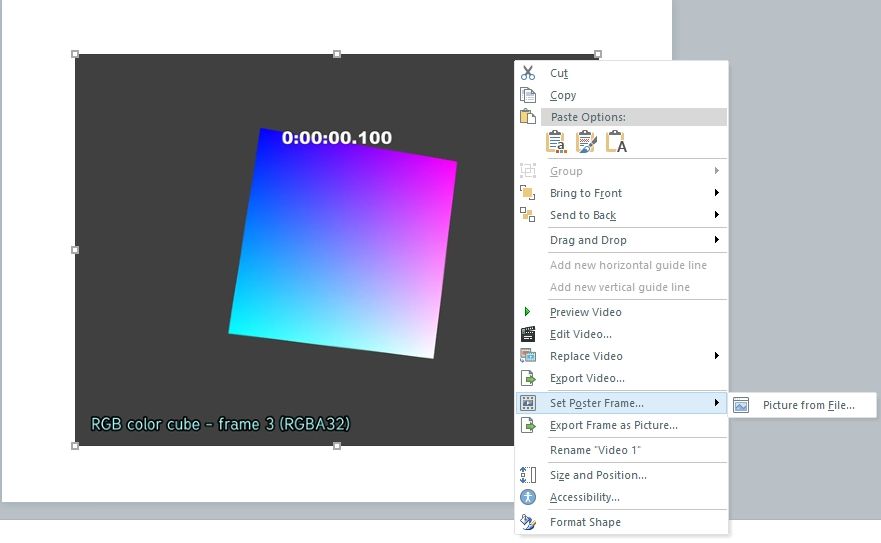The height and width of the screenshot is (543, 881).
Task: Click the Accessibility person icon
Action: pos(528,497)
